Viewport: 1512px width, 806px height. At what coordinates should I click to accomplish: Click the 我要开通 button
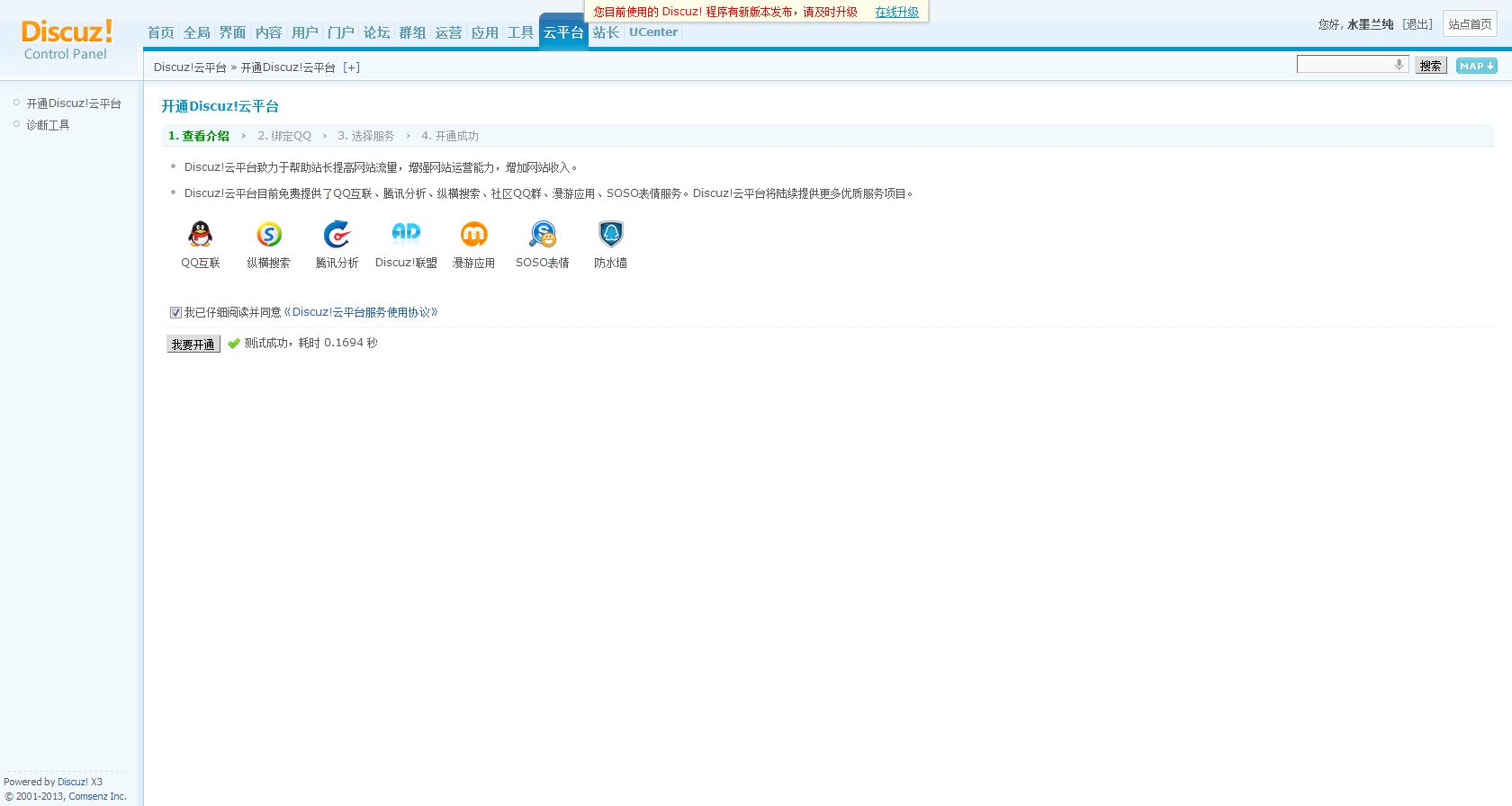point(193,344)
